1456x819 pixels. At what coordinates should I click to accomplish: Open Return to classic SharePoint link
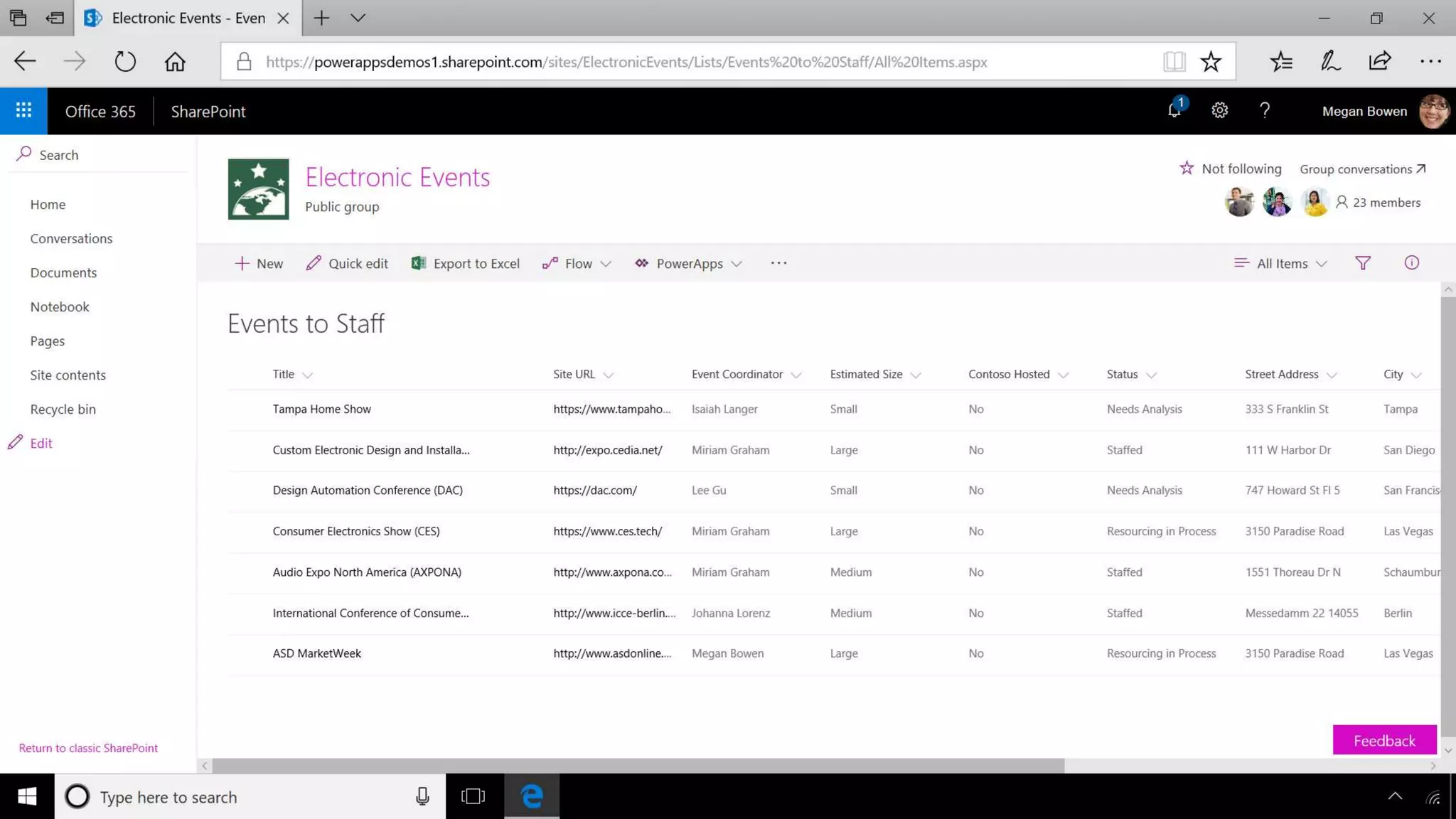coord(88,748)
